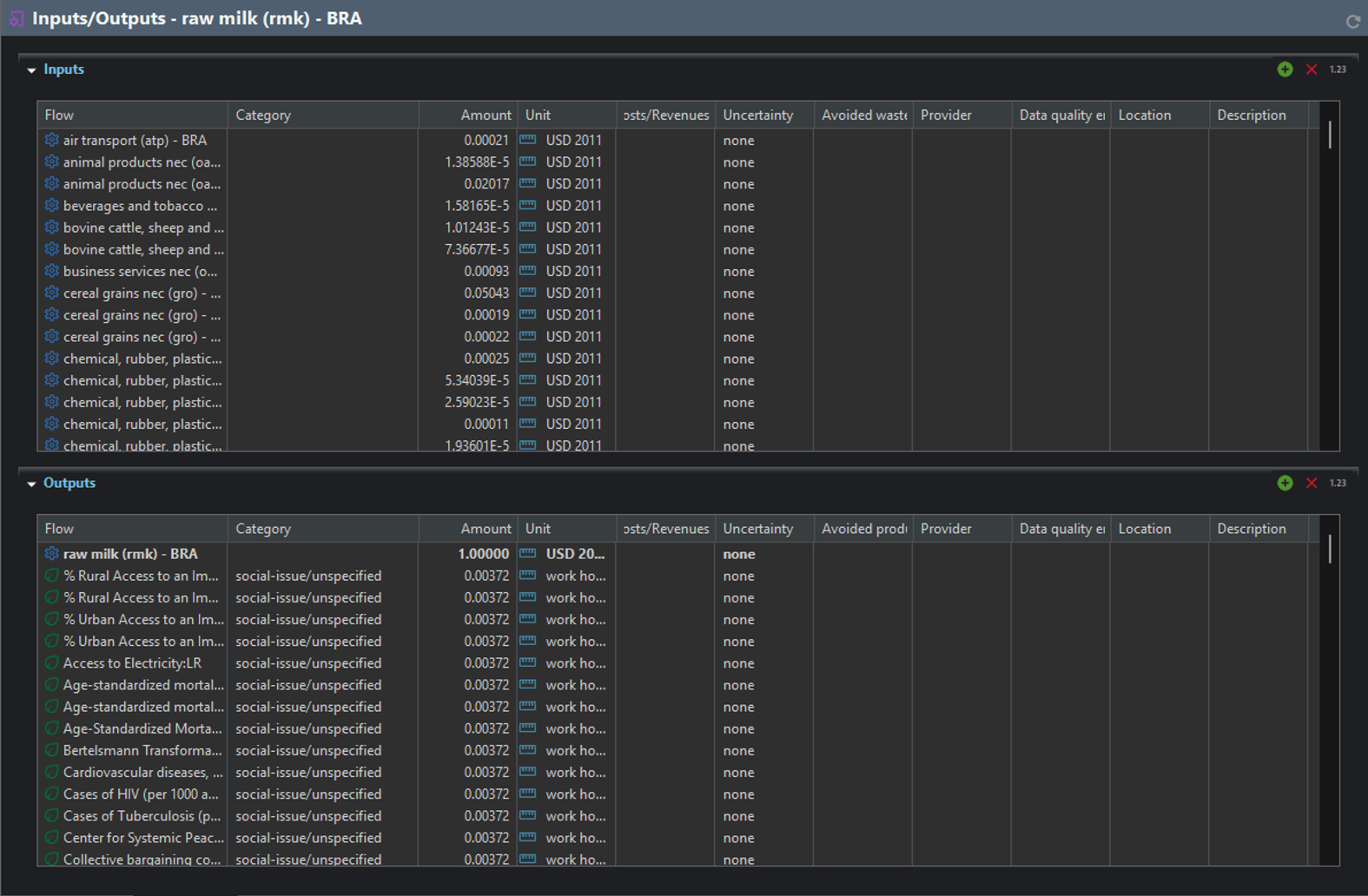Click the Category column header in Outputs table
1368x896 pixels.
(x=324, y=529)
